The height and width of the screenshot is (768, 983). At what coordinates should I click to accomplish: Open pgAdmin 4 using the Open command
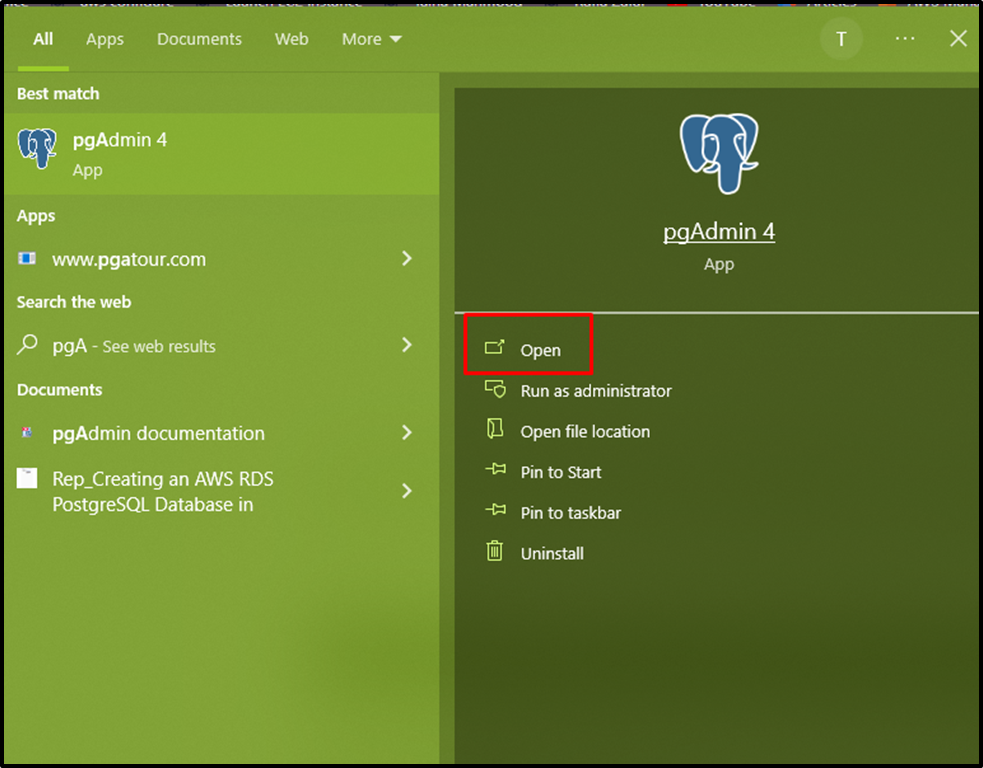tap(541, 349)
